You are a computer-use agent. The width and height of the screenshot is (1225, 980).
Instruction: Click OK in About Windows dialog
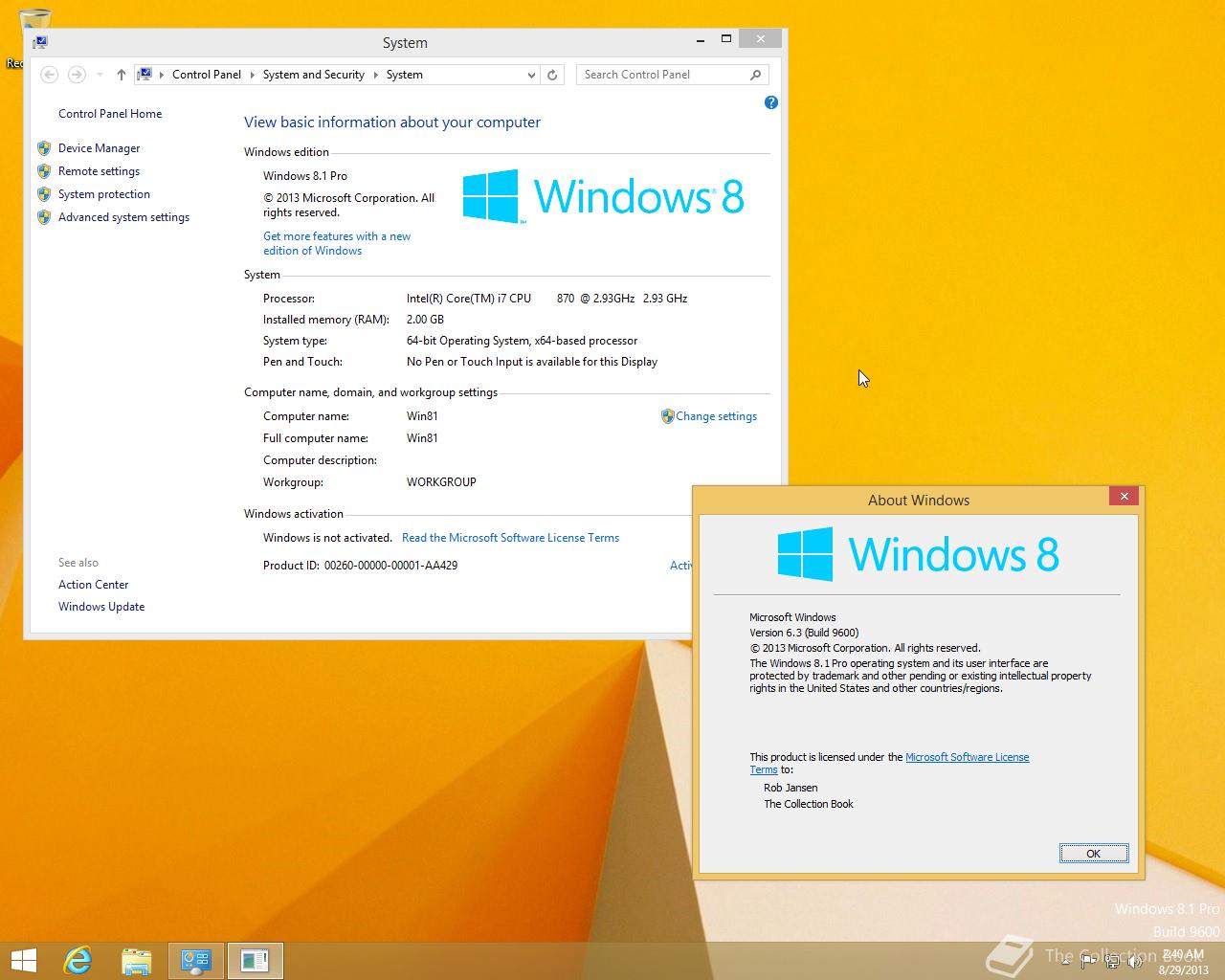pos(1094,854)
